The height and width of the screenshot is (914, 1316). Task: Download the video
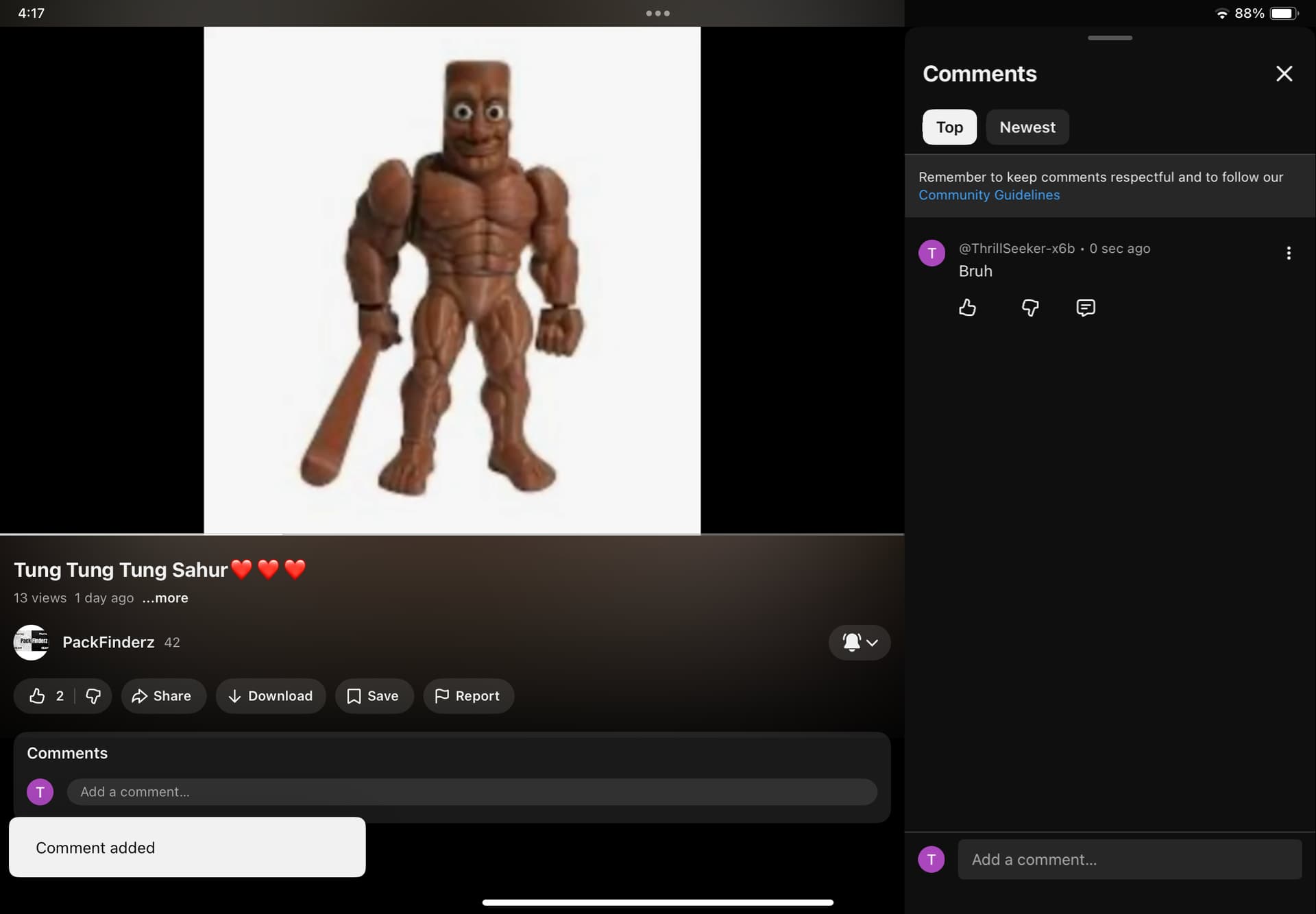pyautogui.click(x=270, y=696)
